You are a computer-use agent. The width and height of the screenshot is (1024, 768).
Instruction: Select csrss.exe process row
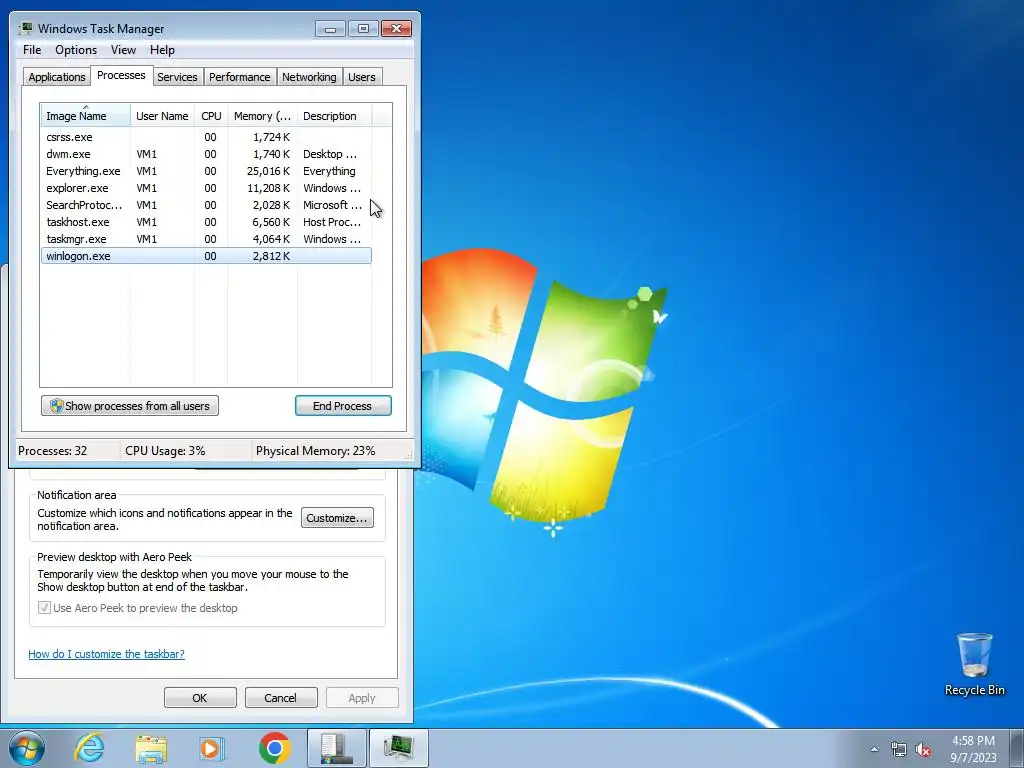[x=206, y=137]
